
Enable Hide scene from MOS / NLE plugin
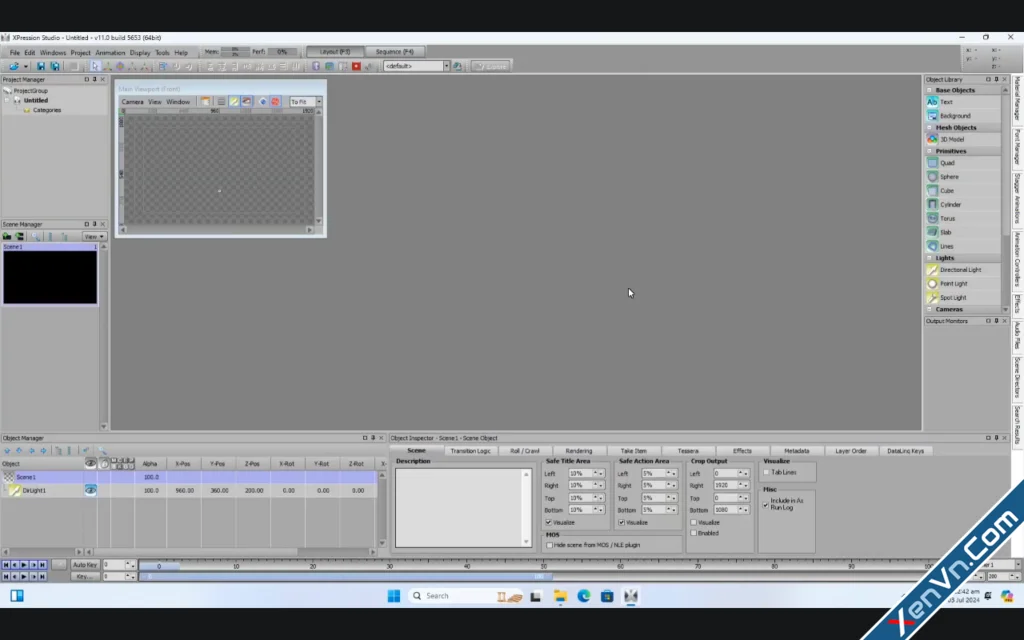pos(549,545)
